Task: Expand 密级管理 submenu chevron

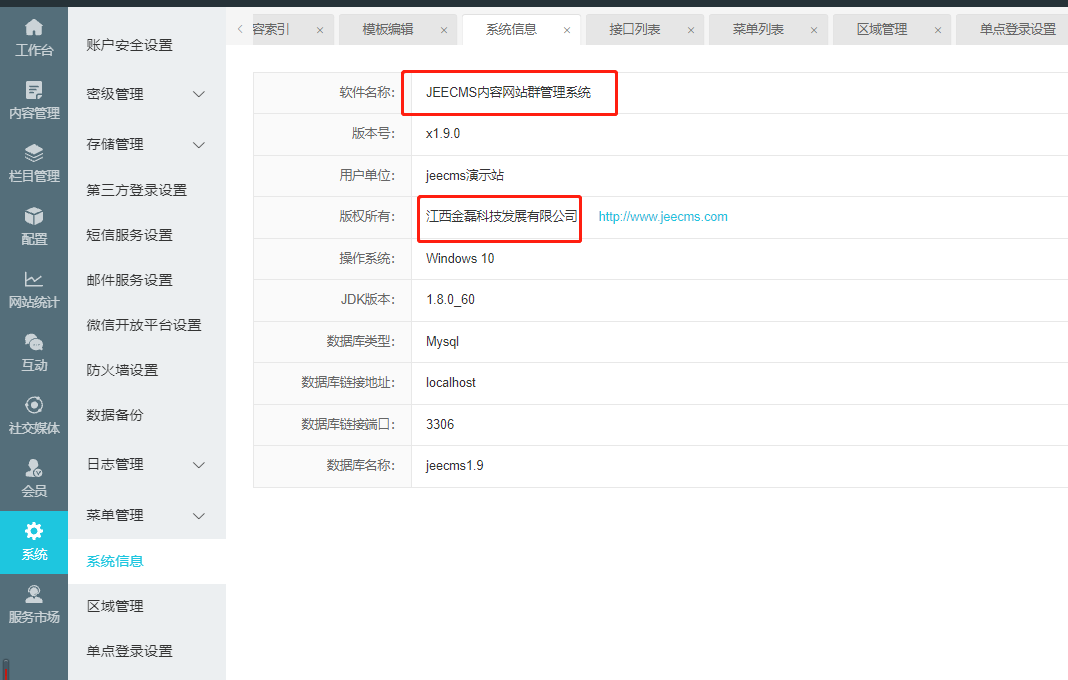Action: 199,94
